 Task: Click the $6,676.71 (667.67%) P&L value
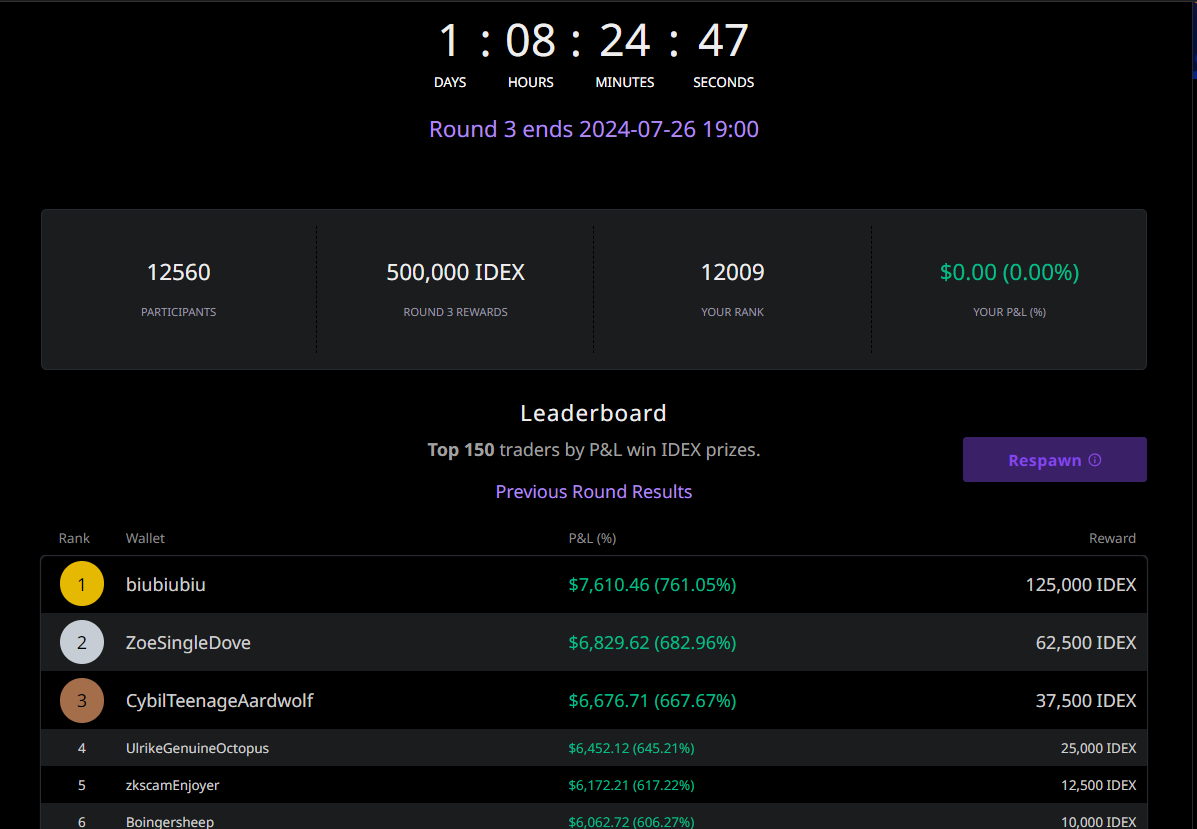652,701
